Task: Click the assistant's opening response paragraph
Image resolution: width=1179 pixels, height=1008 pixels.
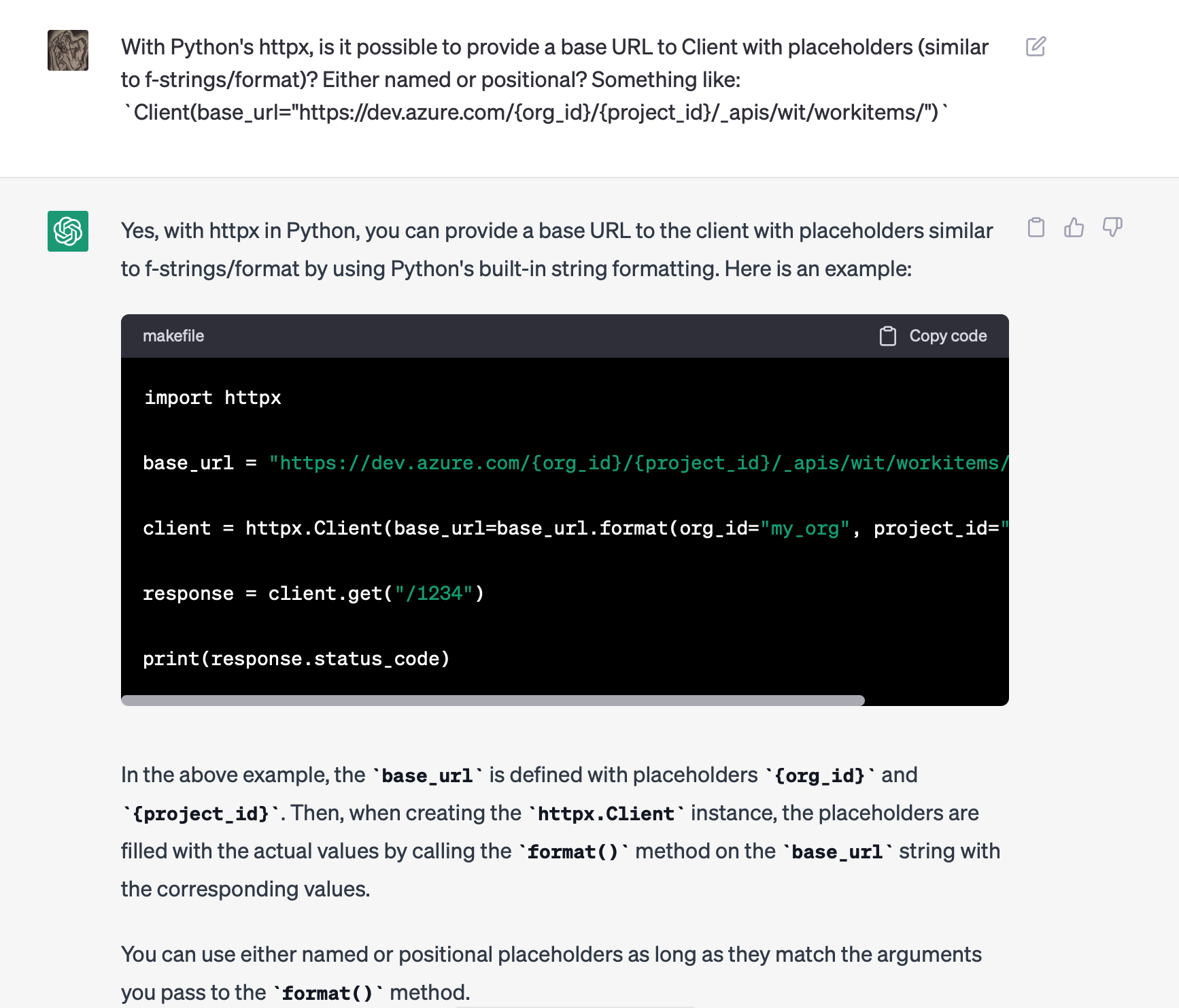Action: [557, 250]
